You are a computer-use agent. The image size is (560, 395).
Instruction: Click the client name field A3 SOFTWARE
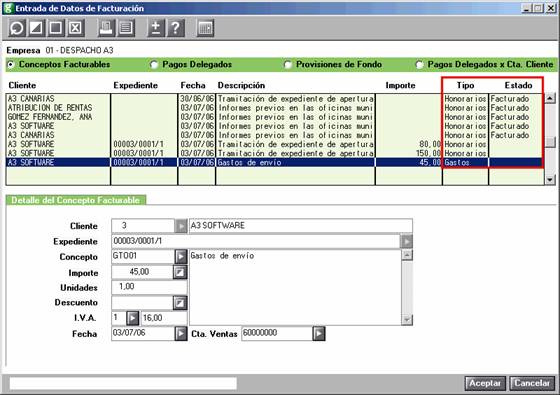[301, 226]
